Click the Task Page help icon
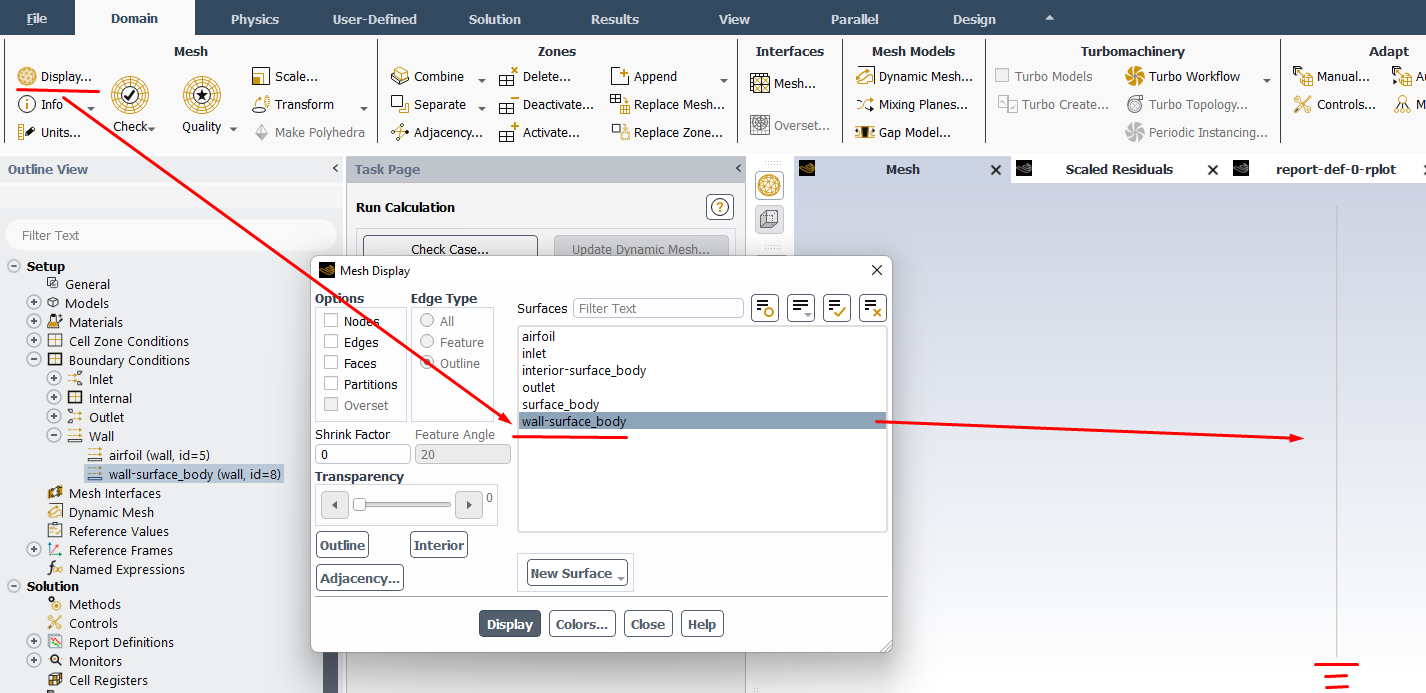This screenshot has width=1426, height=693. pos(719,207)
